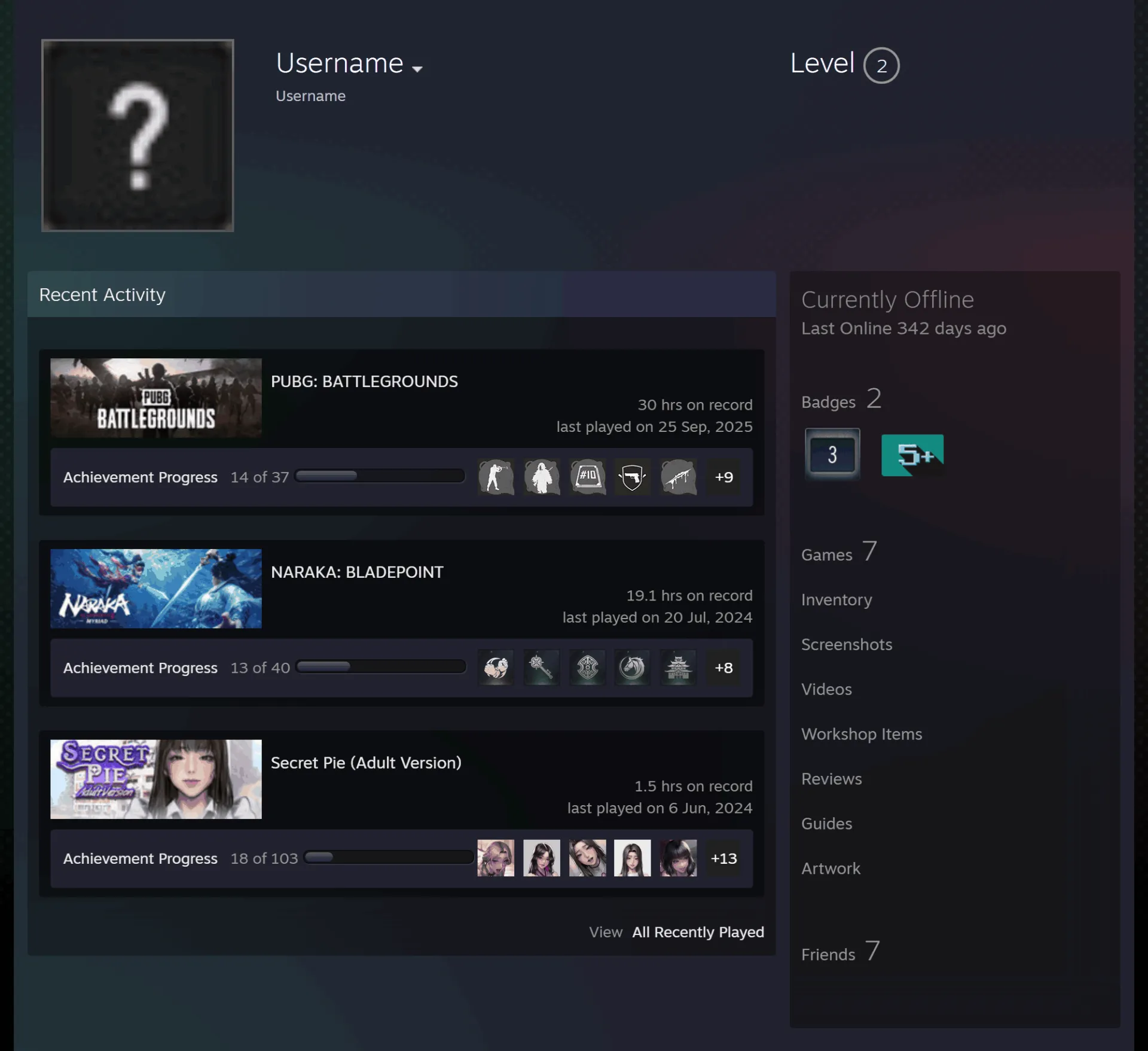The image size is (1148, 1051).
Task: Show Secret Pie +13 more achievements
Action: pyautogui.click(x=723, y=858)
